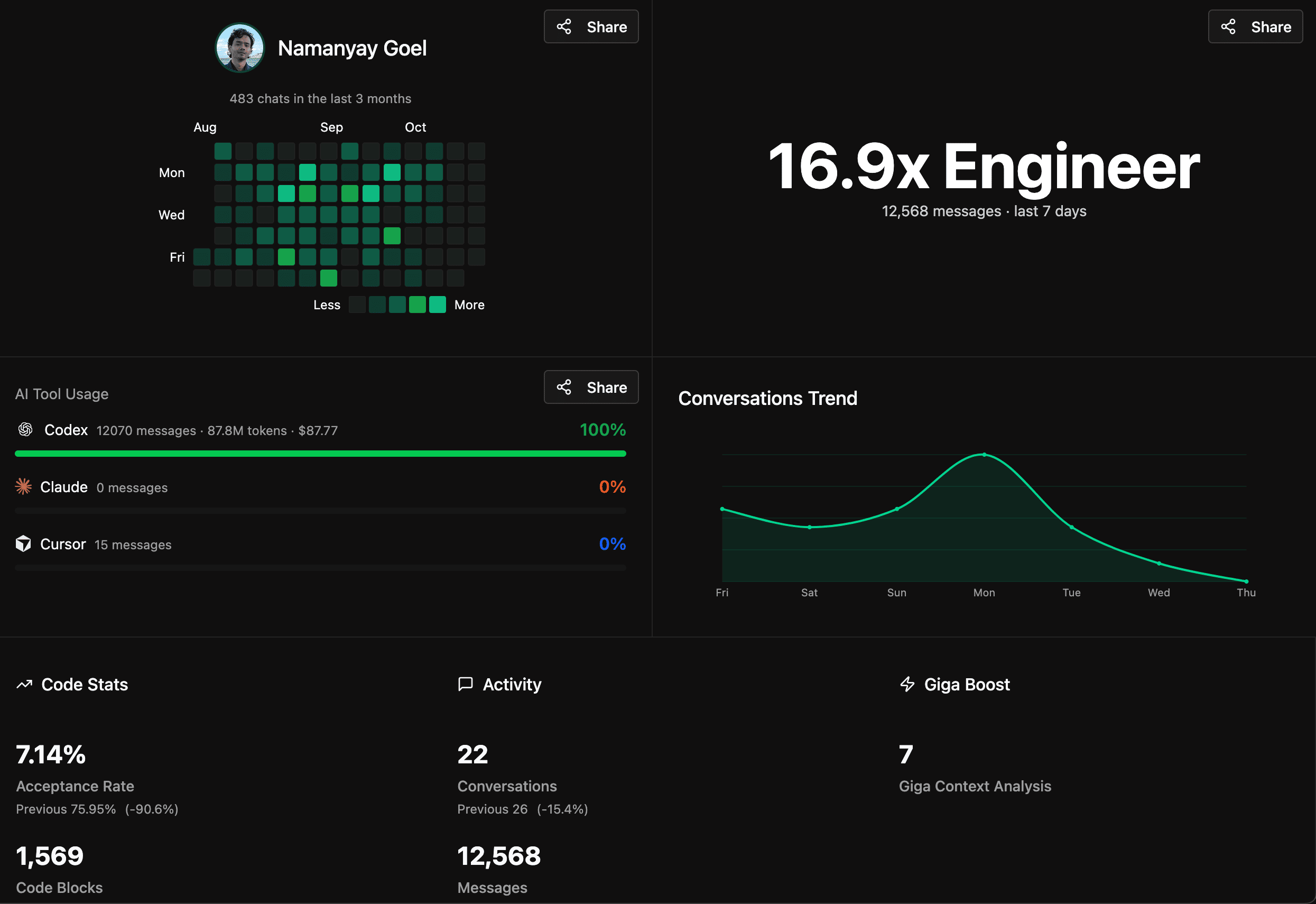Select the Cursor cube icon
Image resolution: width=1316 pixels, height=904 pixels.
tap(24, 544)
